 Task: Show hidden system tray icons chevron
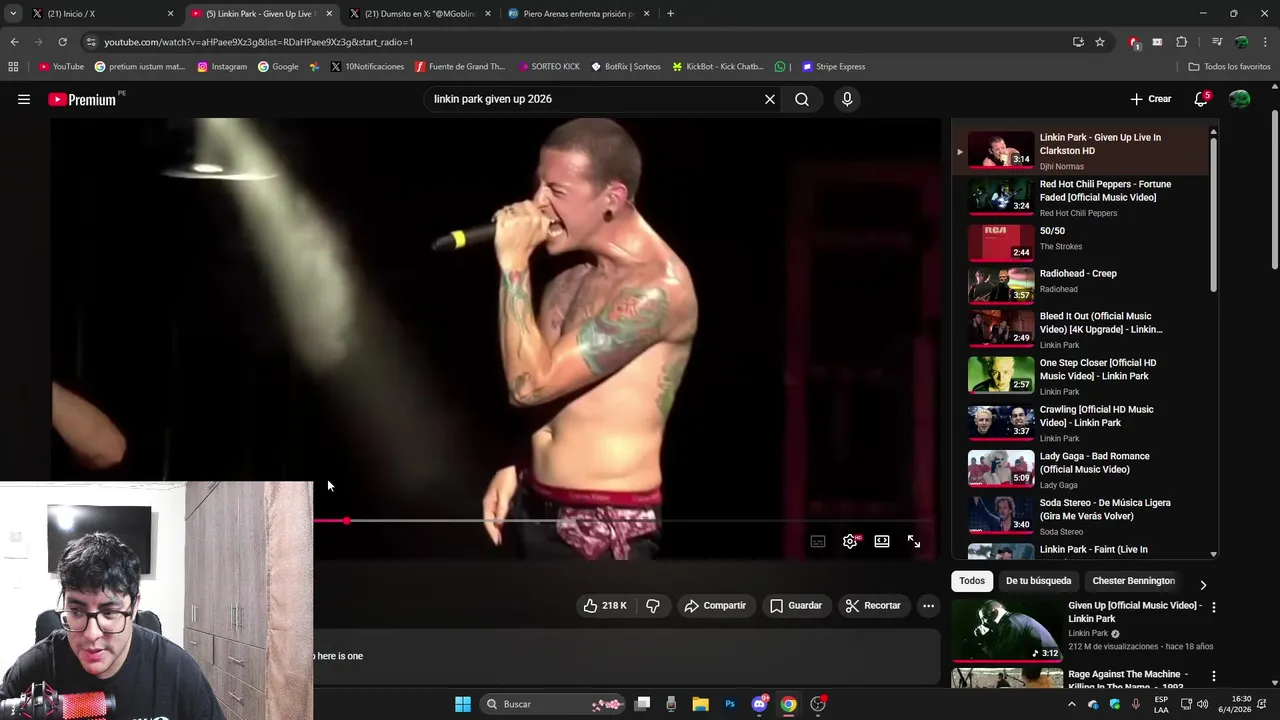(x=1072, y=704)
